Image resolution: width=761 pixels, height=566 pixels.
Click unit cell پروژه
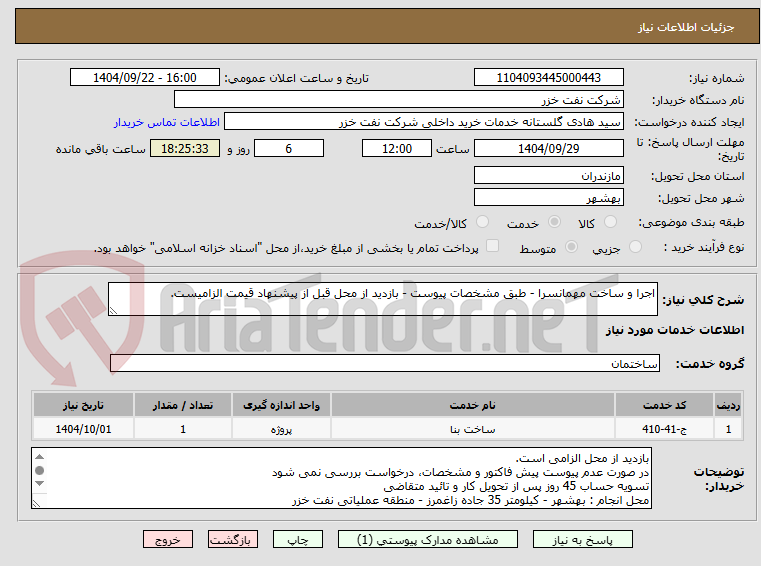click(281, 429)
